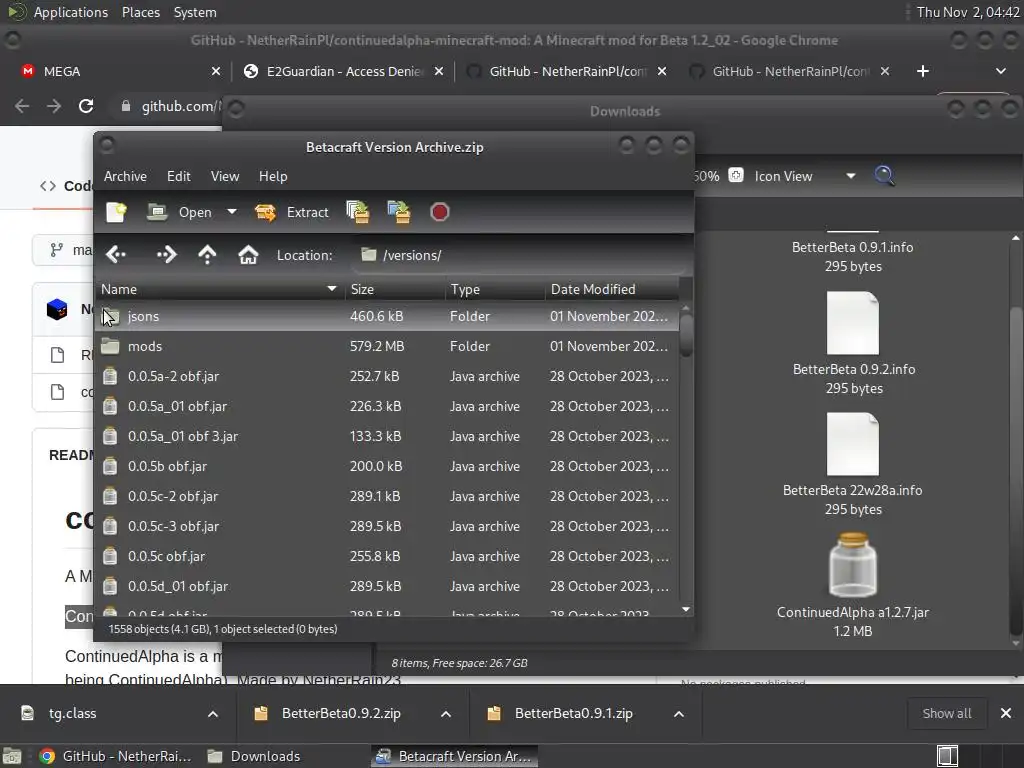Open options for the tg.class download
This screenshot has height=768, width=1024.
point(213,714)
